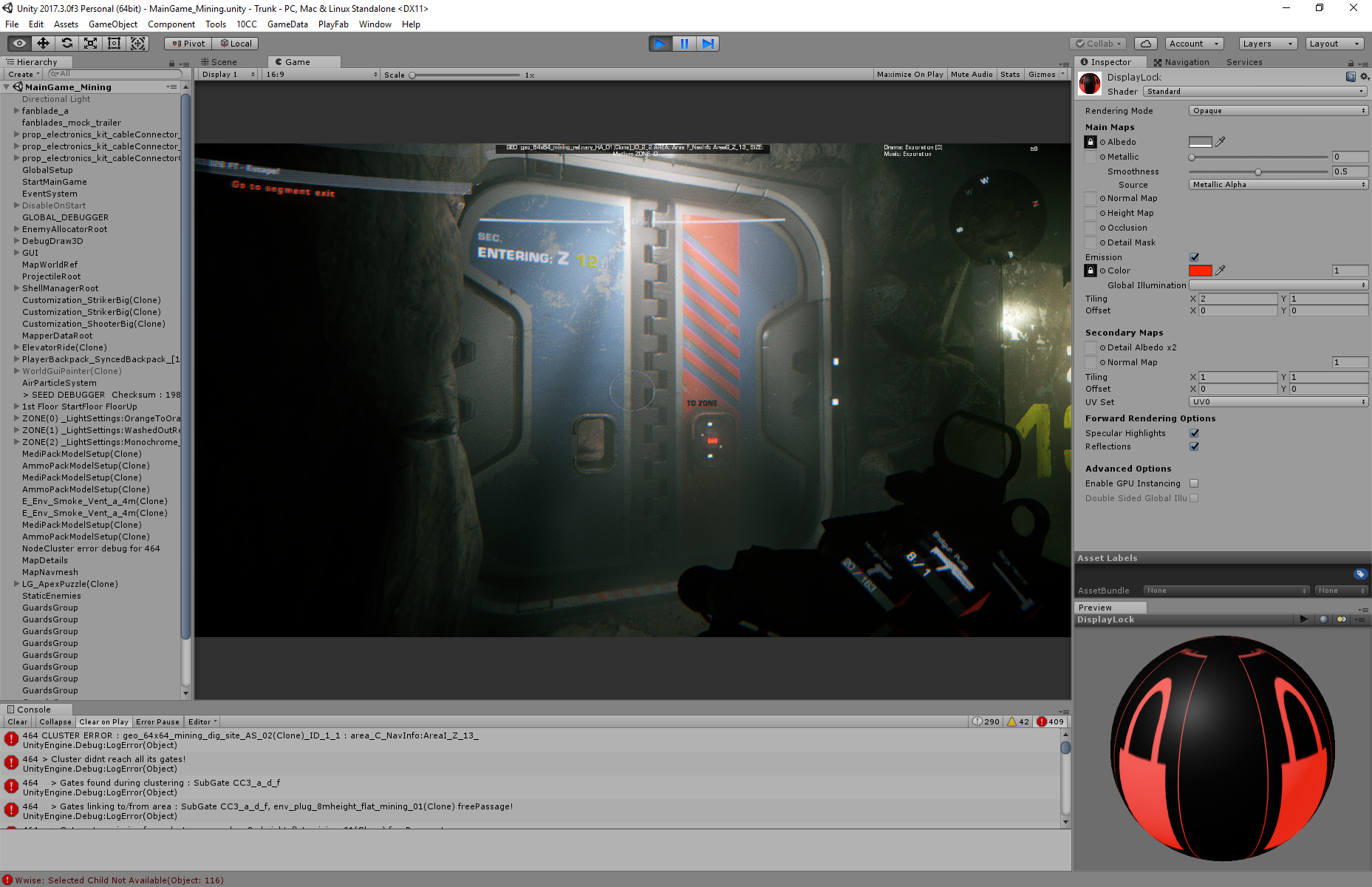Open the Rendering Mode dropdown
Screen dimensions: 1372x887
pos(1277,111)
